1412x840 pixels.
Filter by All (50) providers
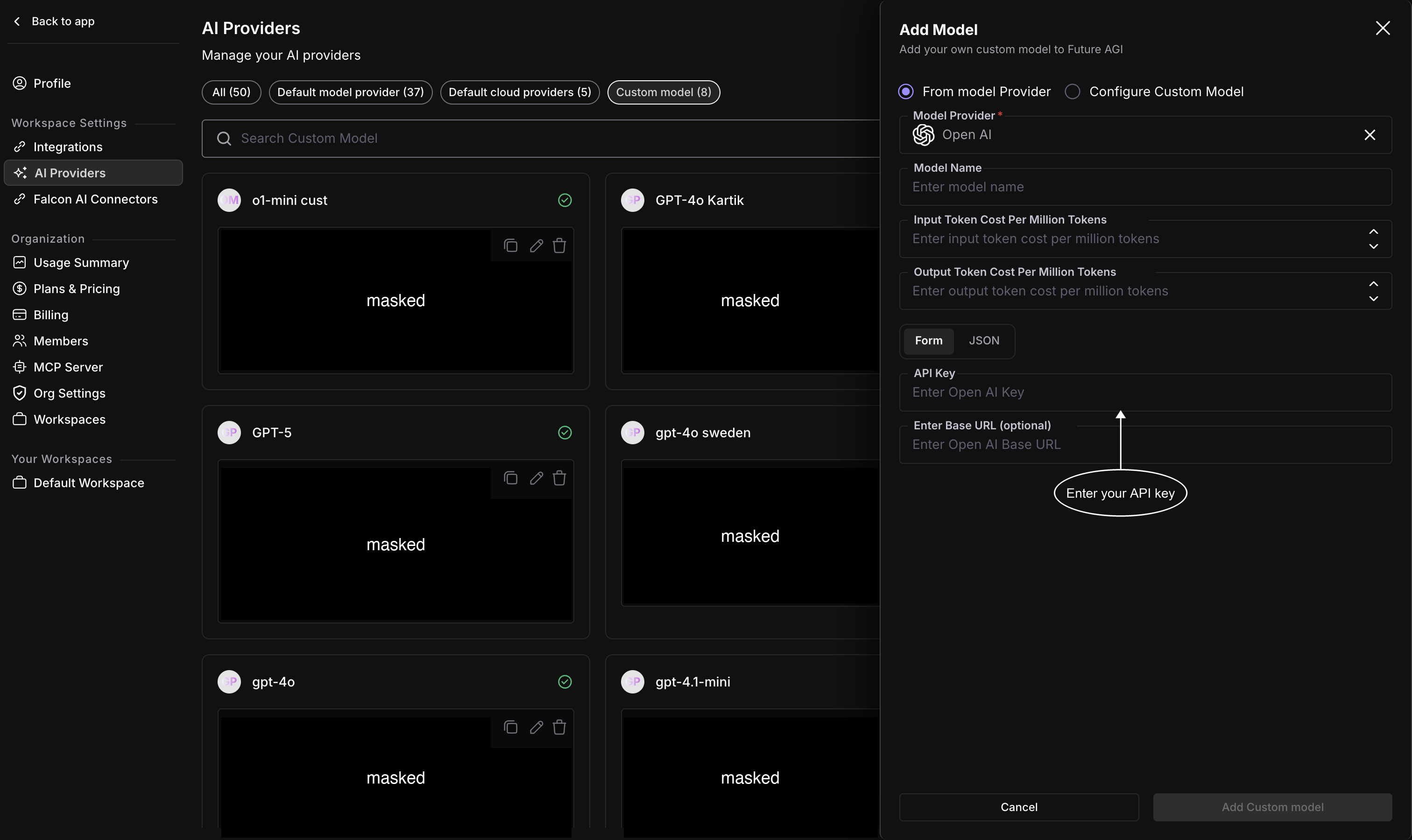(x=231, y=92)
